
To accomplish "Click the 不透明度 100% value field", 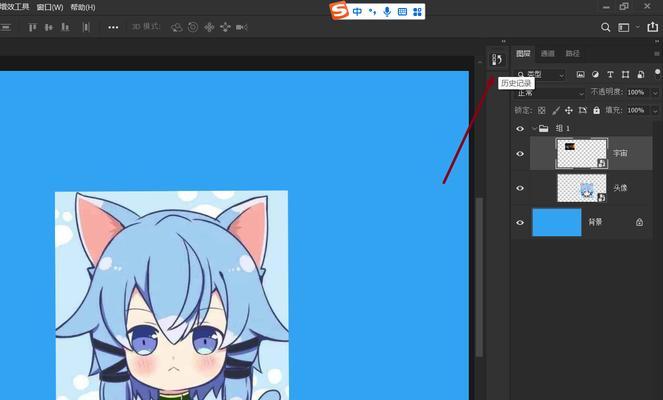I will (x=636, y=92).
